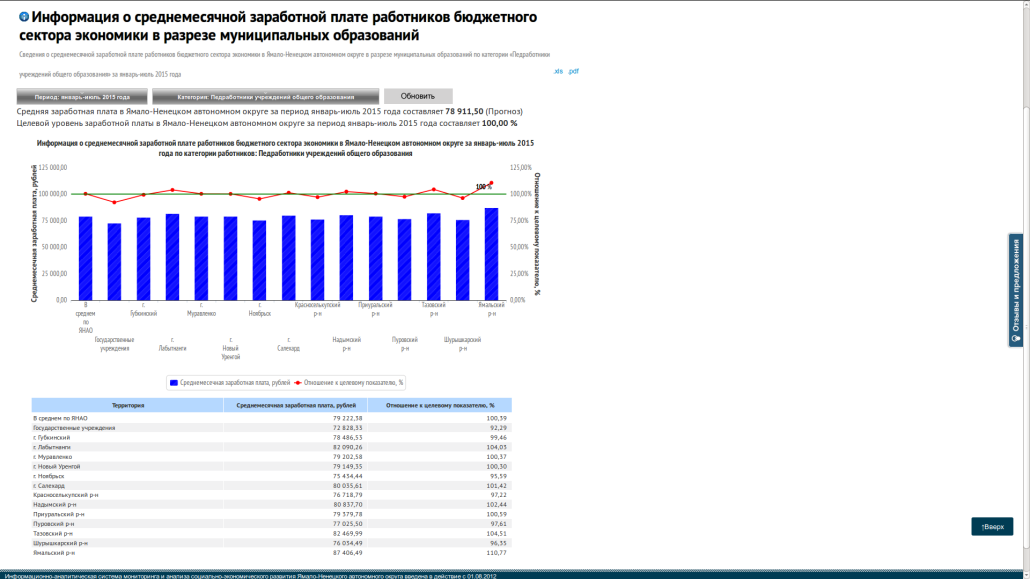
Task: Select the table row г. Губкинский
Action: [x=271, y=437]
